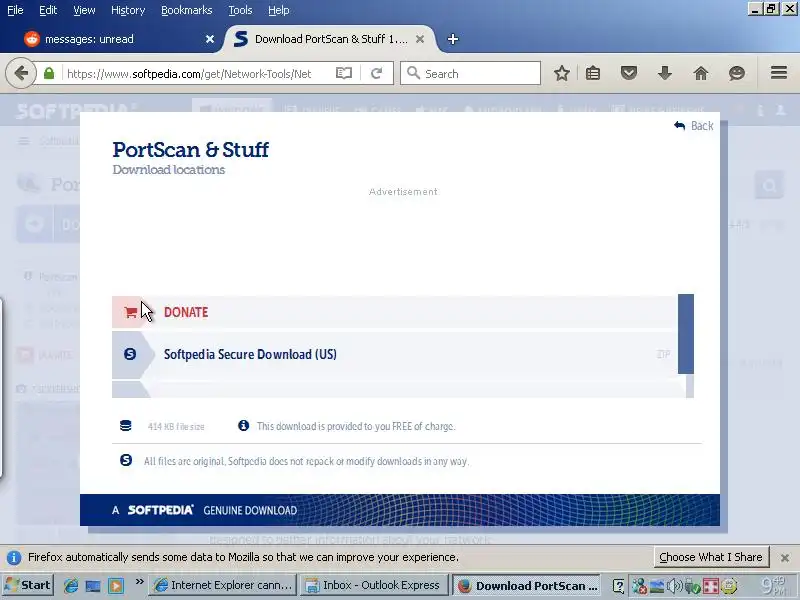Viewport: 800px width, 600px height.
Task: Click Softpedia S icon beside original files note
Action: [x=126, y=460]
